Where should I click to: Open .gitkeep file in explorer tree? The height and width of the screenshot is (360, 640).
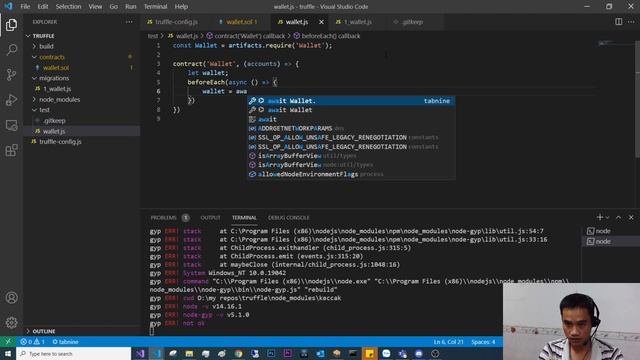click(x=54, y=120)
